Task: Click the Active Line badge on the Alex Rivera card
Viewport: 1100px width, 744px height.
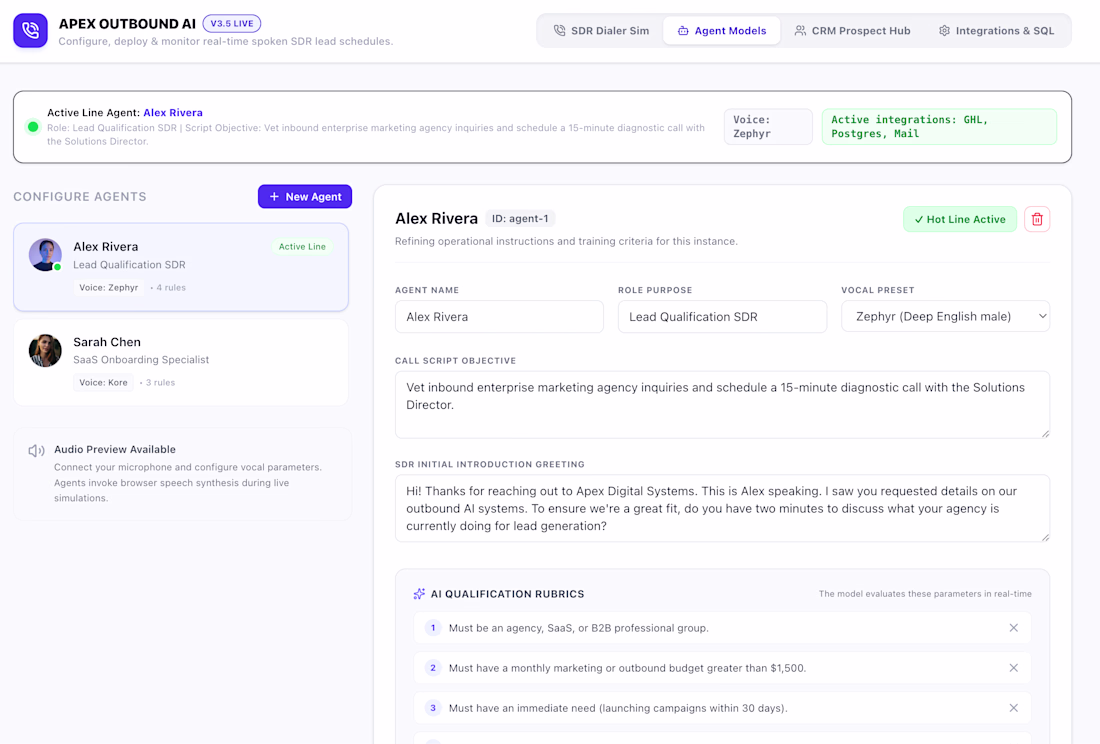Action: pos(302,247)
